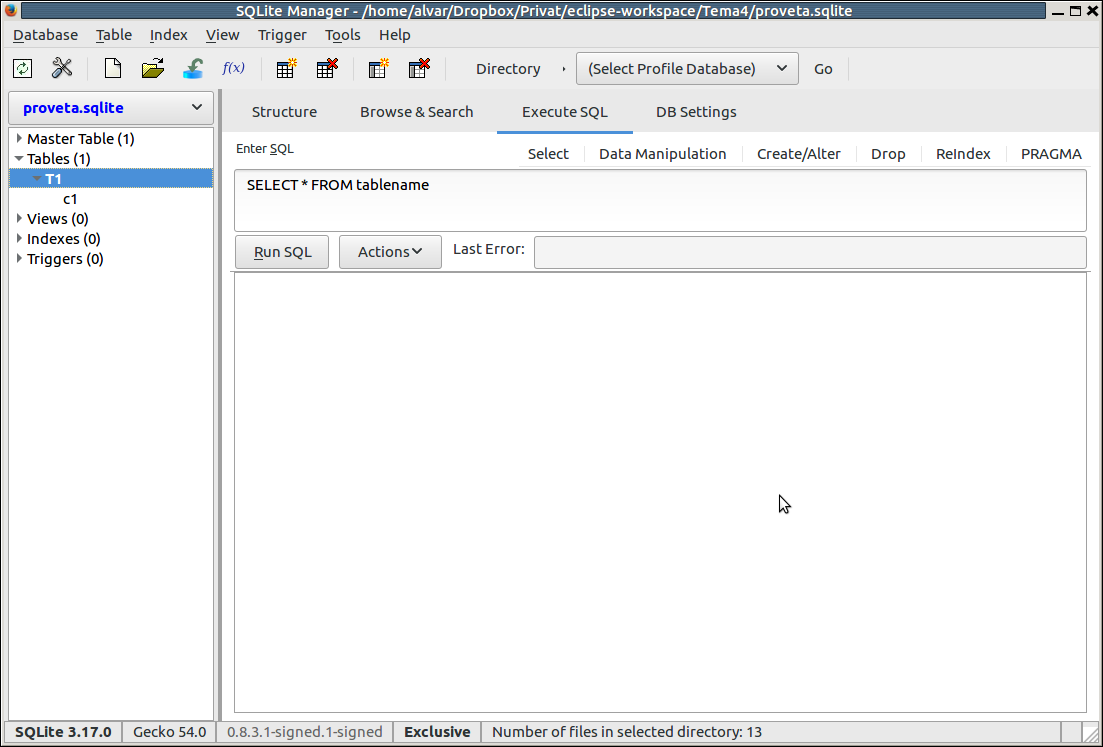Click the New Database blank page icon
Viewport: 1103px width, 747px height.
(x=113, y=69)
